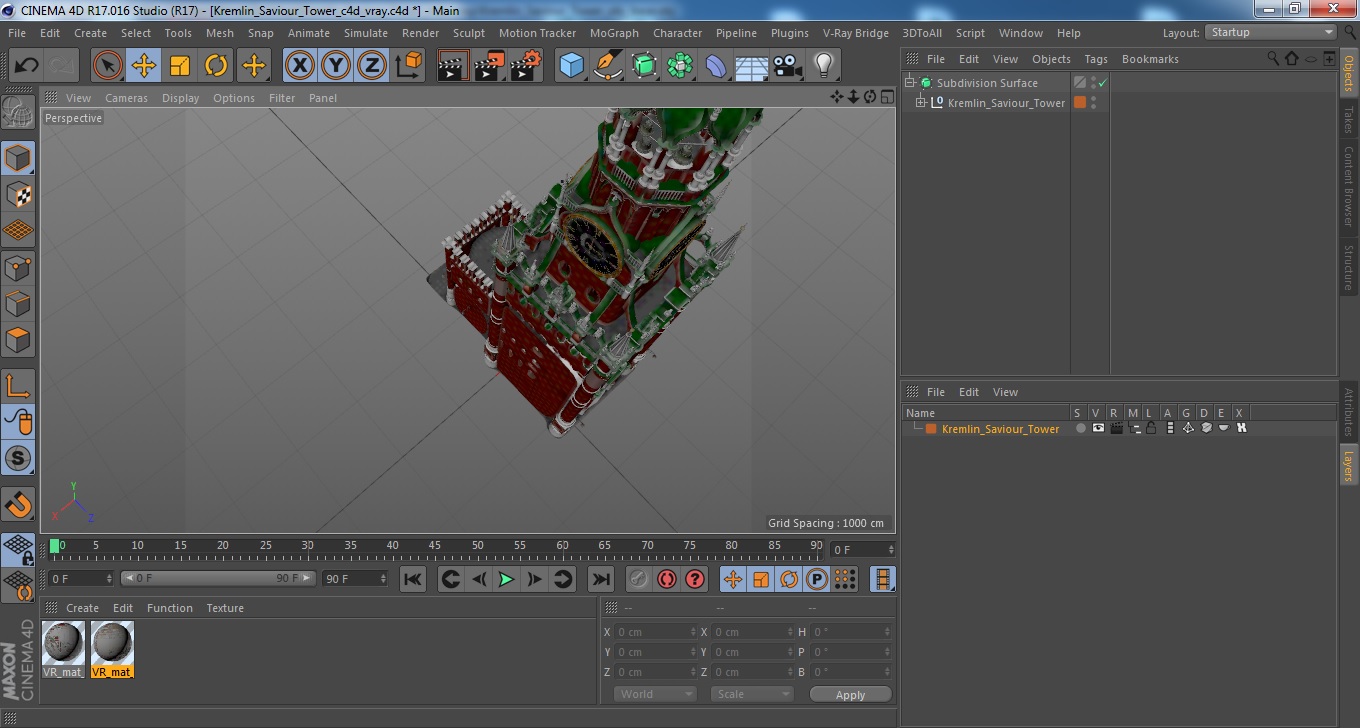Toggle Y axis lock
The width and height of the screenshot is (1360, 728).
336,66
